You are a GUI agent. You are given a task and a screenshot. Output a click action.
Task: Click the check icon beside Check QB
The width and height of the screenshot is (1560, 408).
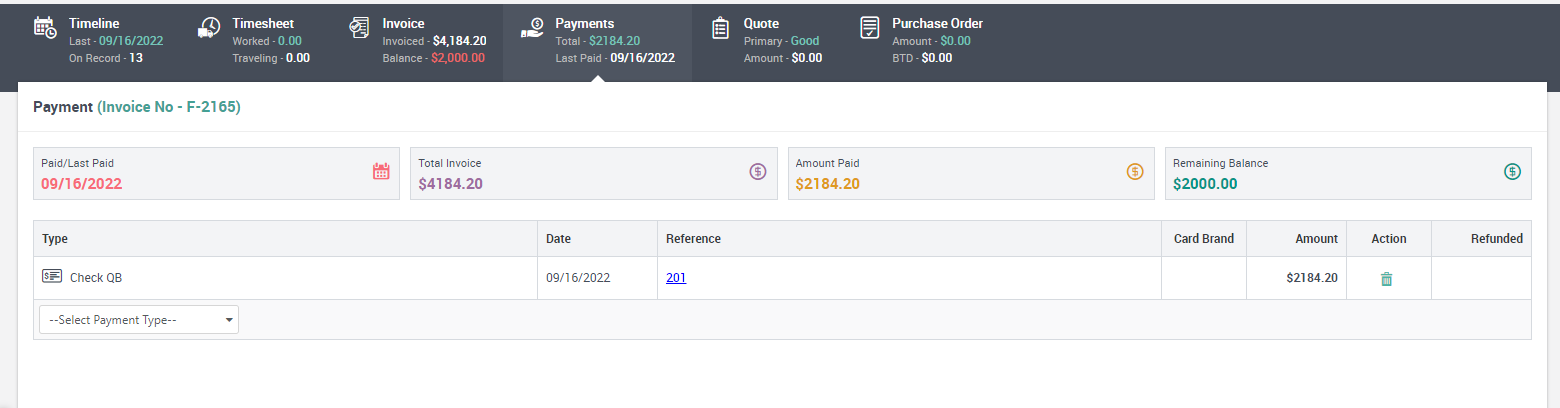tap(52, 276)
